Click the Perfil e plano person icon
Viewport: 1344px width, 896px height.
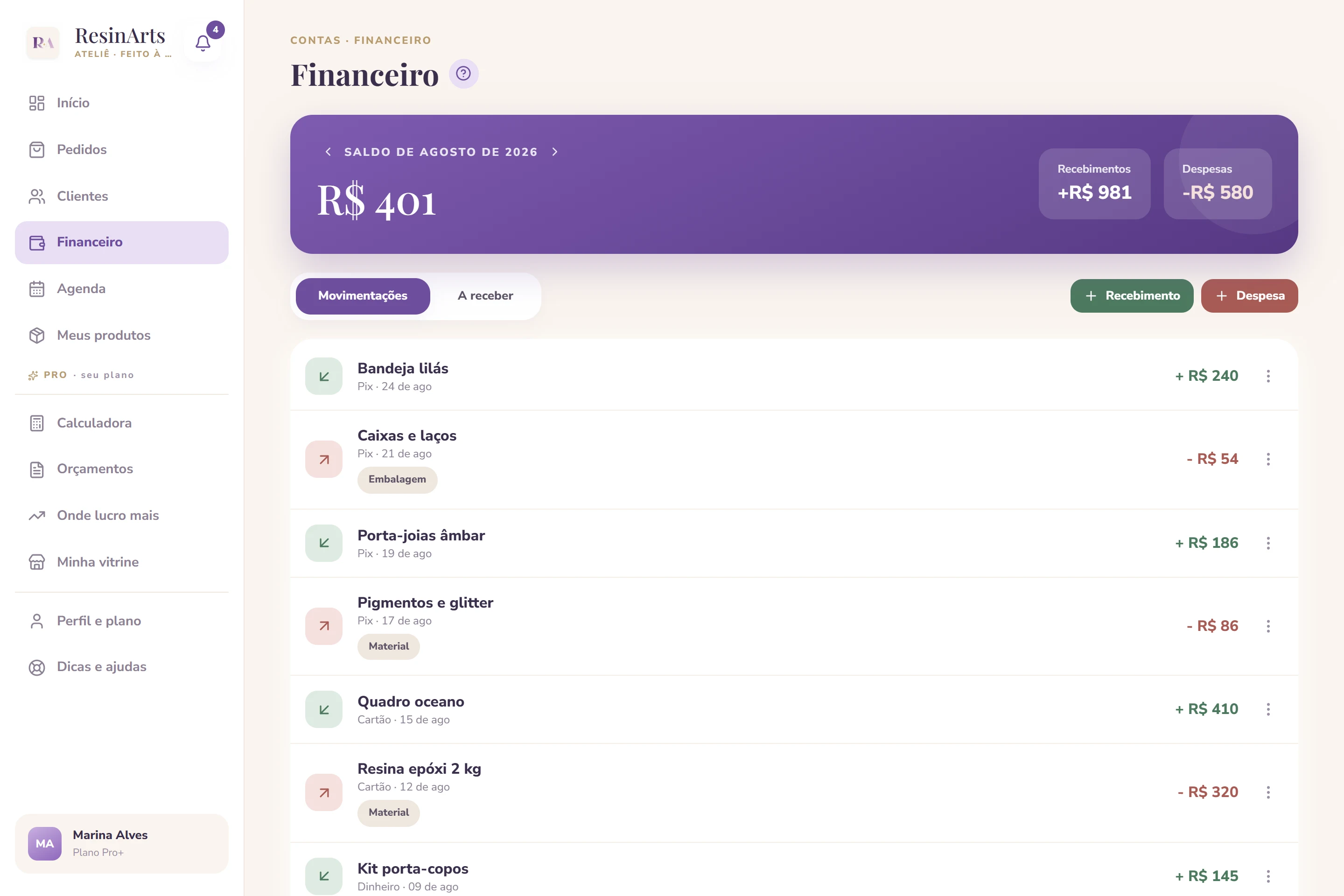click(36, 621)
